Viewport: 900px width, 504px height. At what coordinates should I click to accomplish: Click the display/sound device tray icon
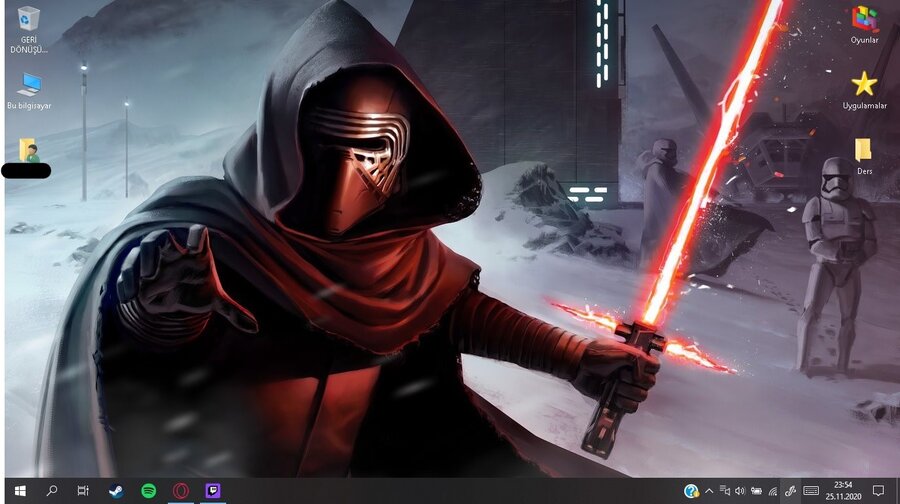point(725,491)
